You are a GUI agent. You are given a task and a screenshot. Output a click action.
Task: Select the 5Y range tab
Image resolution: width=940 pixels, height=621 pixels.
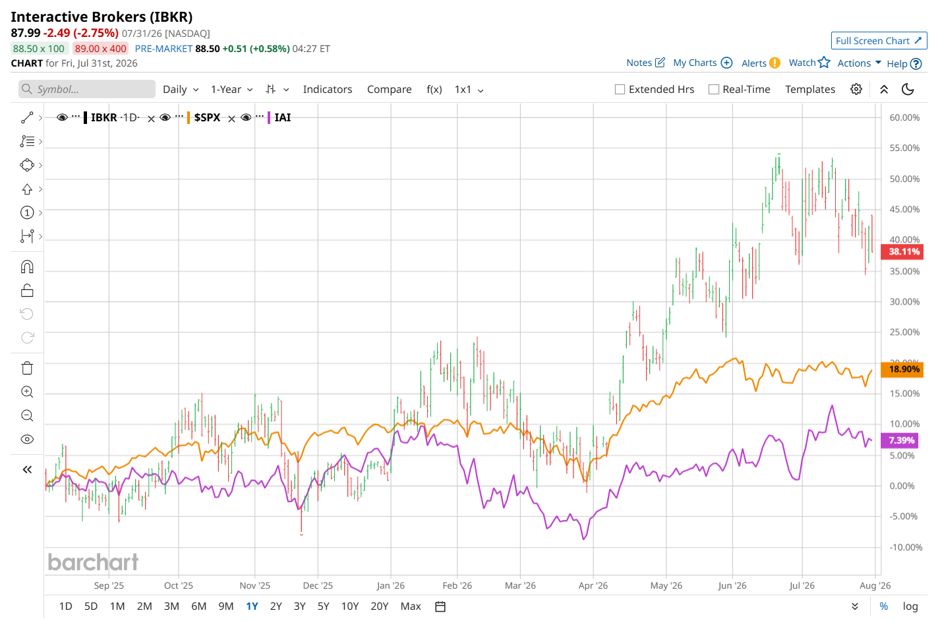coord(323,606)
